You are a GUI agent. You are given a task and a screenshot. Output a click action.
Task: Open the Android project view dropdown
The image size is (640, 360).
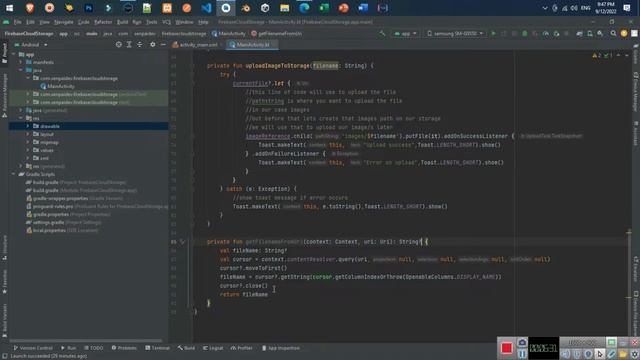pos(31,45)
